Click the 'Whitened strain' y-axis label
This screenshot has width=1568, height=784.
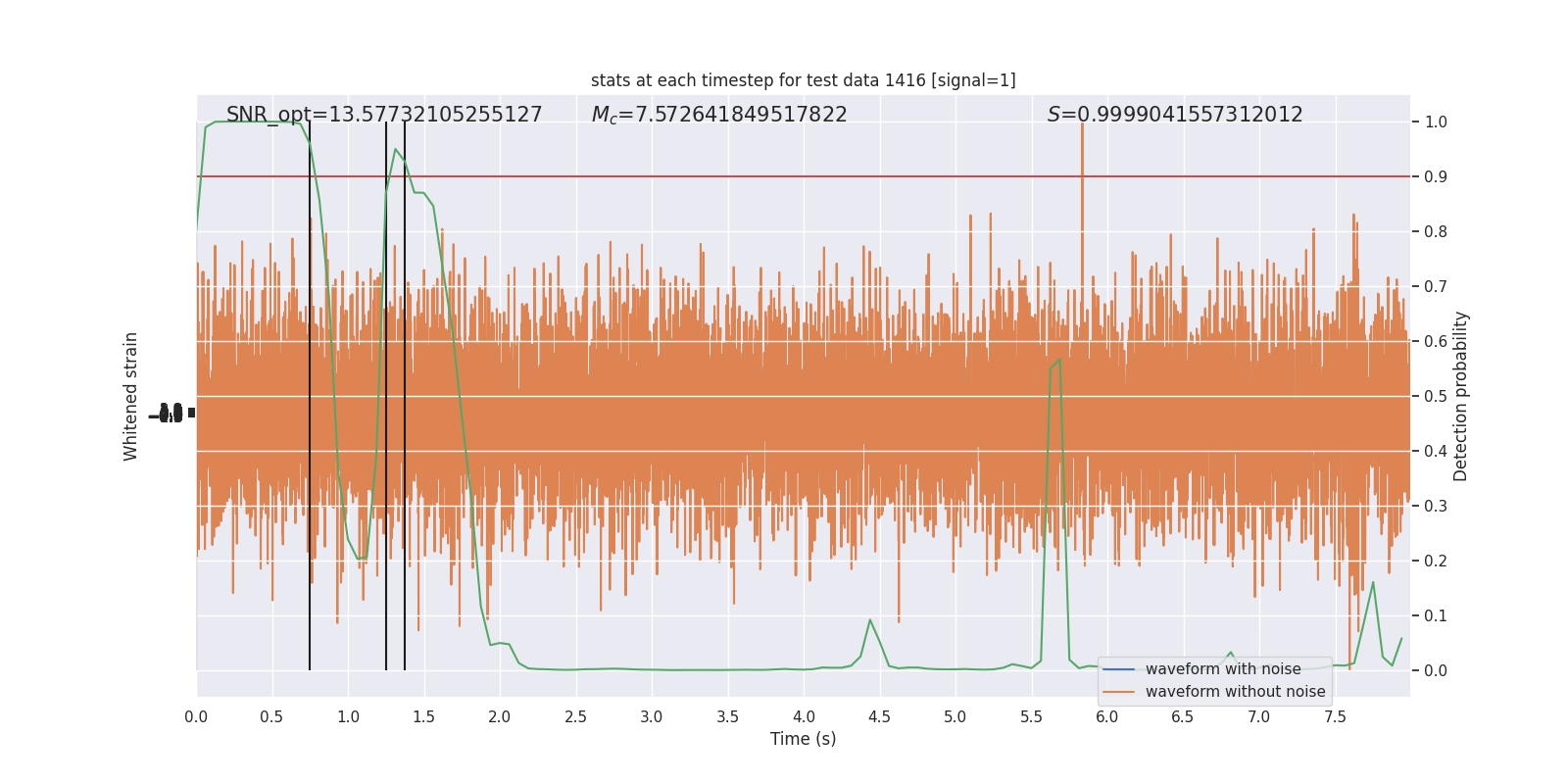click(131, 396)
